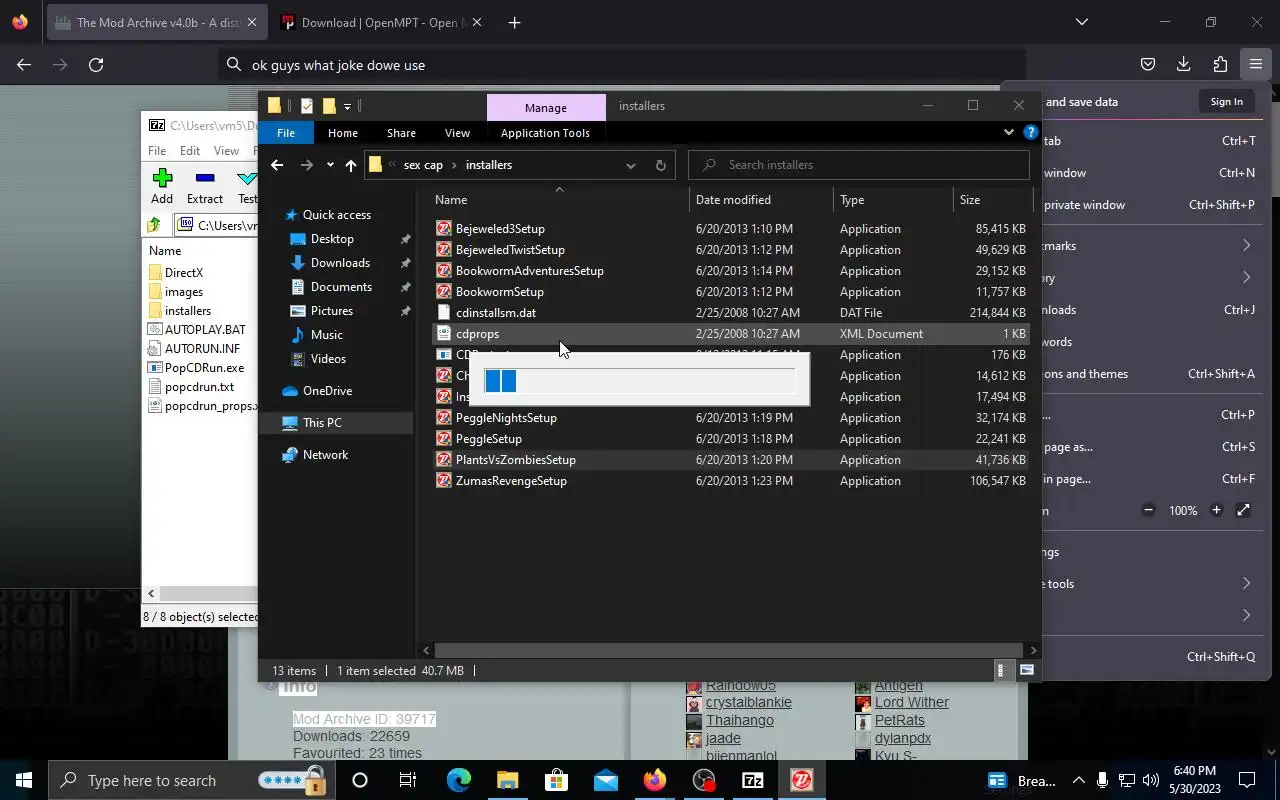Select the Bejeweled3Setup application icon

point(444,229)
